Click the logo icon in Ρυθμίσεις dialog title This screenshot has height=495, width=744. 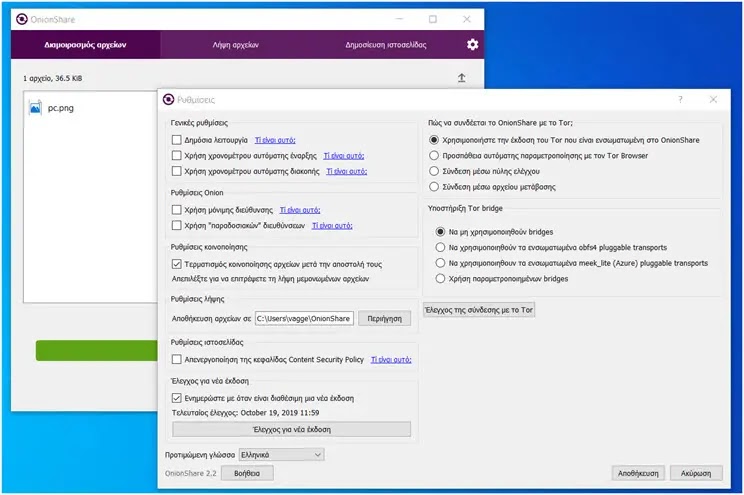(168, 99)
